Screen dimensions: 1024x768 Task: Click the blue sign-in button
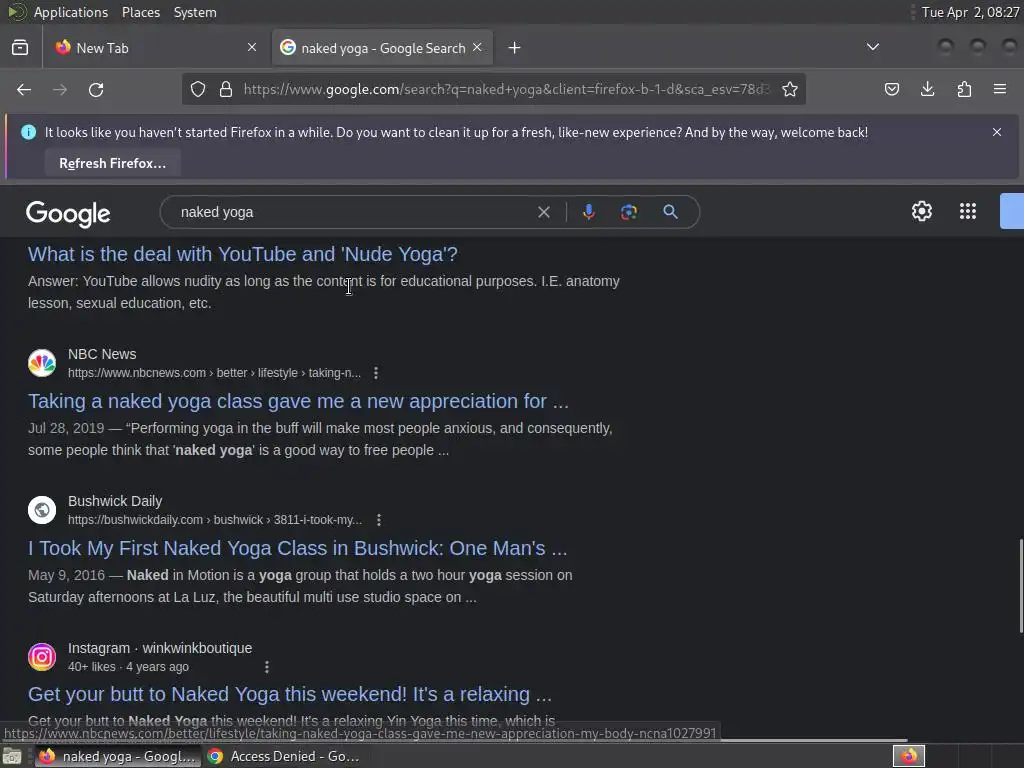[x=1012, y=211]
